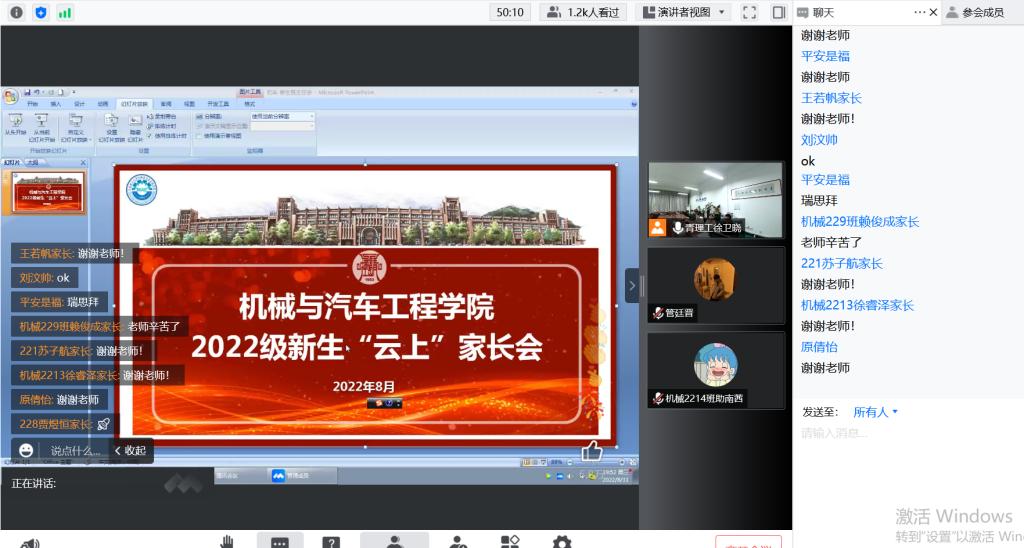
Task: Click the meeting info icon
Action: coord(16,12)
